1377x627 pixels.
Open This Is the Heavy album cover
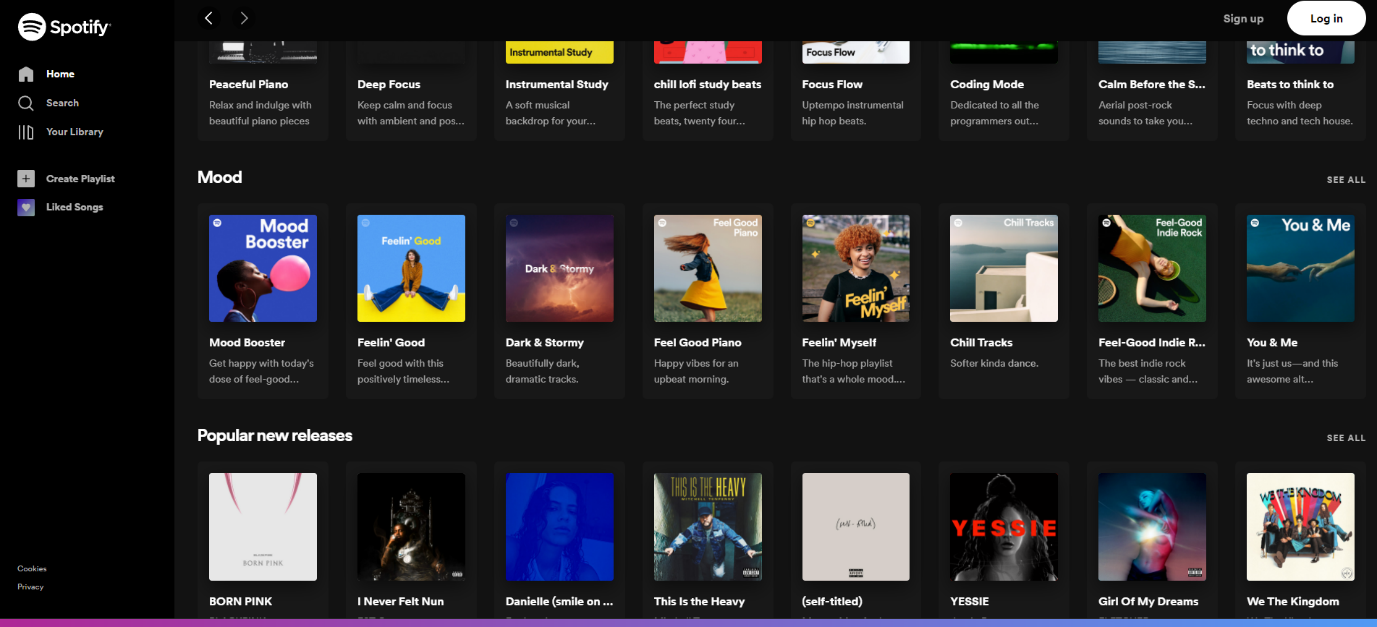coord(708,527)
